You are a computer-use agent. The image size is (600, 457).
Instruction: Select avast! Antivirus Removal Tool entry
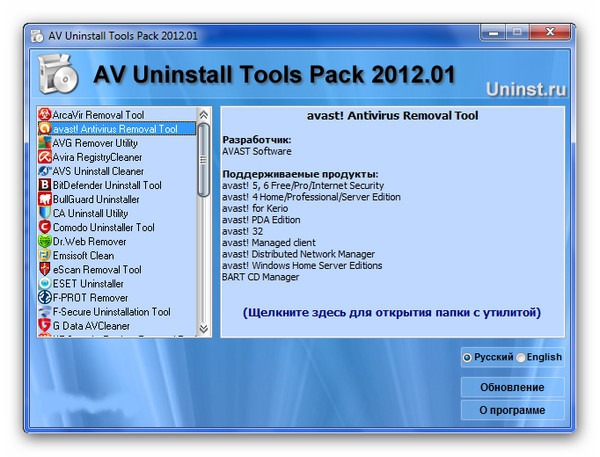click(117, 129)
